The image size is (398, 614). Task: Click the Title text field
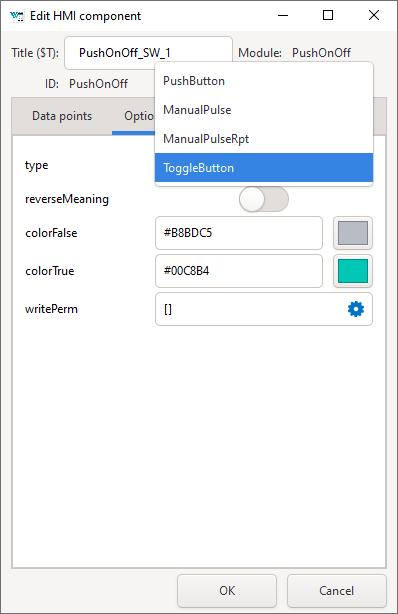(148, 53)
